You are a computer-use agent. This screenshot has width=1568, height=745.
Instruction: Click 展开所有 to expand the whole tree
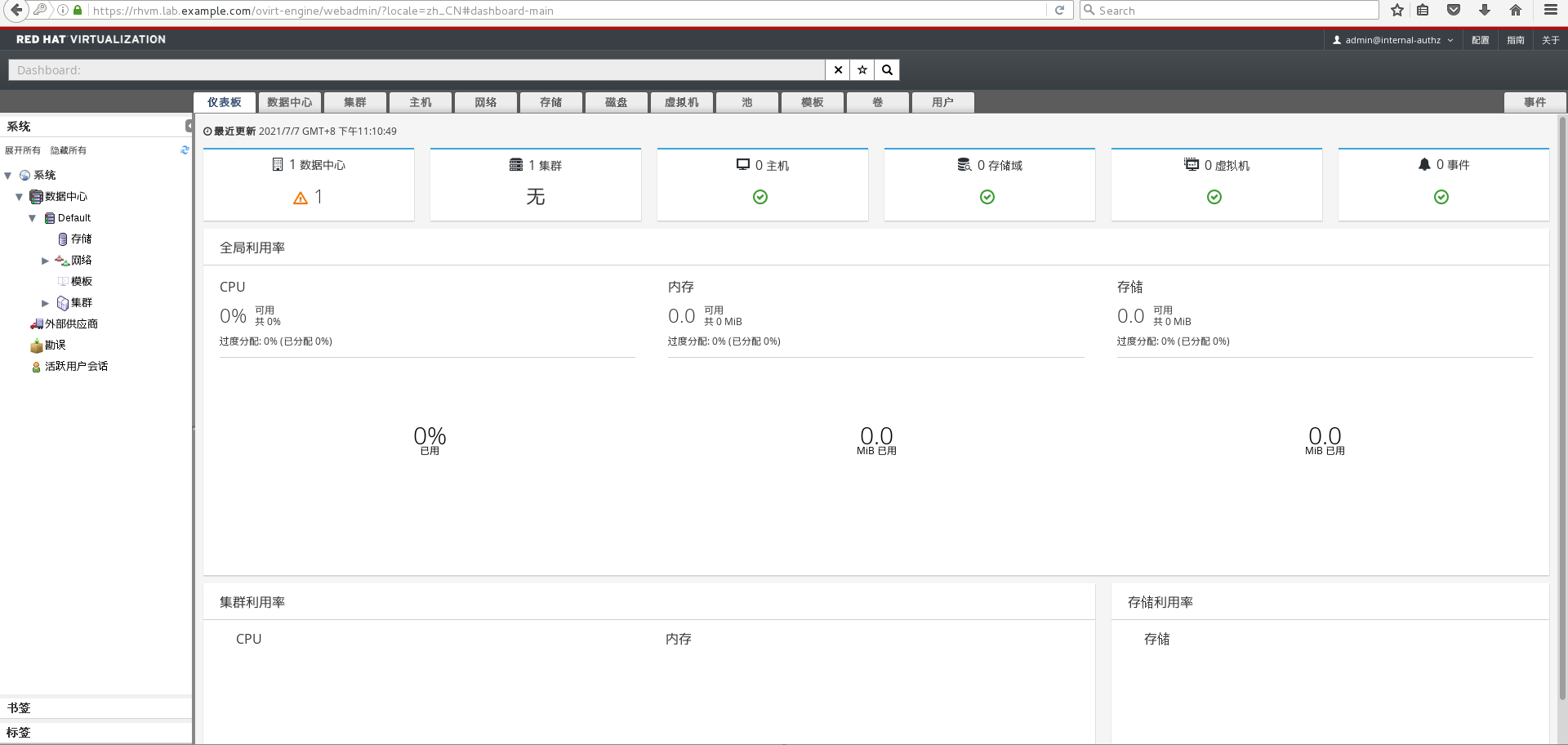[x=22, y=149]
